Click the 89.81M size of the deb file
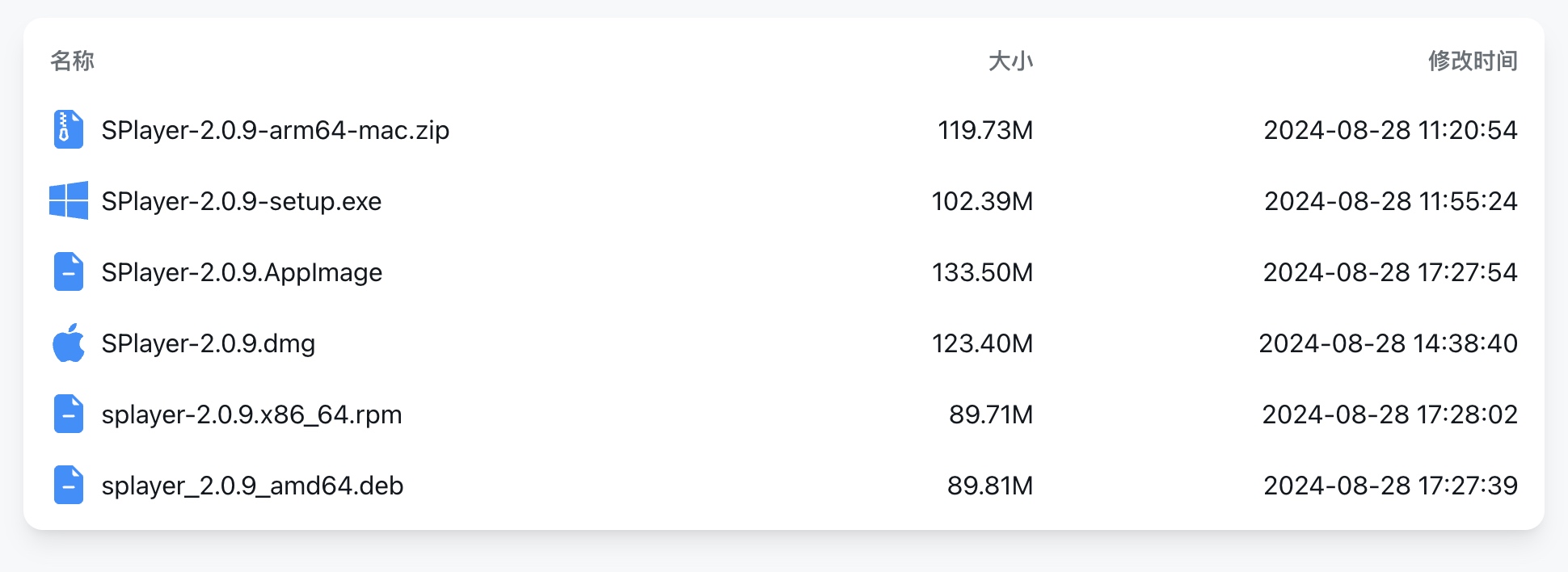The image size is (1568, 572). click(x=989, y=486)
